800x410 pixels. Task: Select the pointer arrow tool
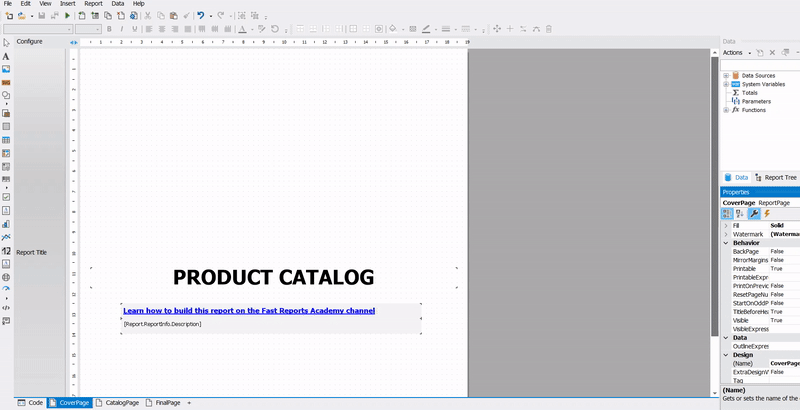point(6,42)
